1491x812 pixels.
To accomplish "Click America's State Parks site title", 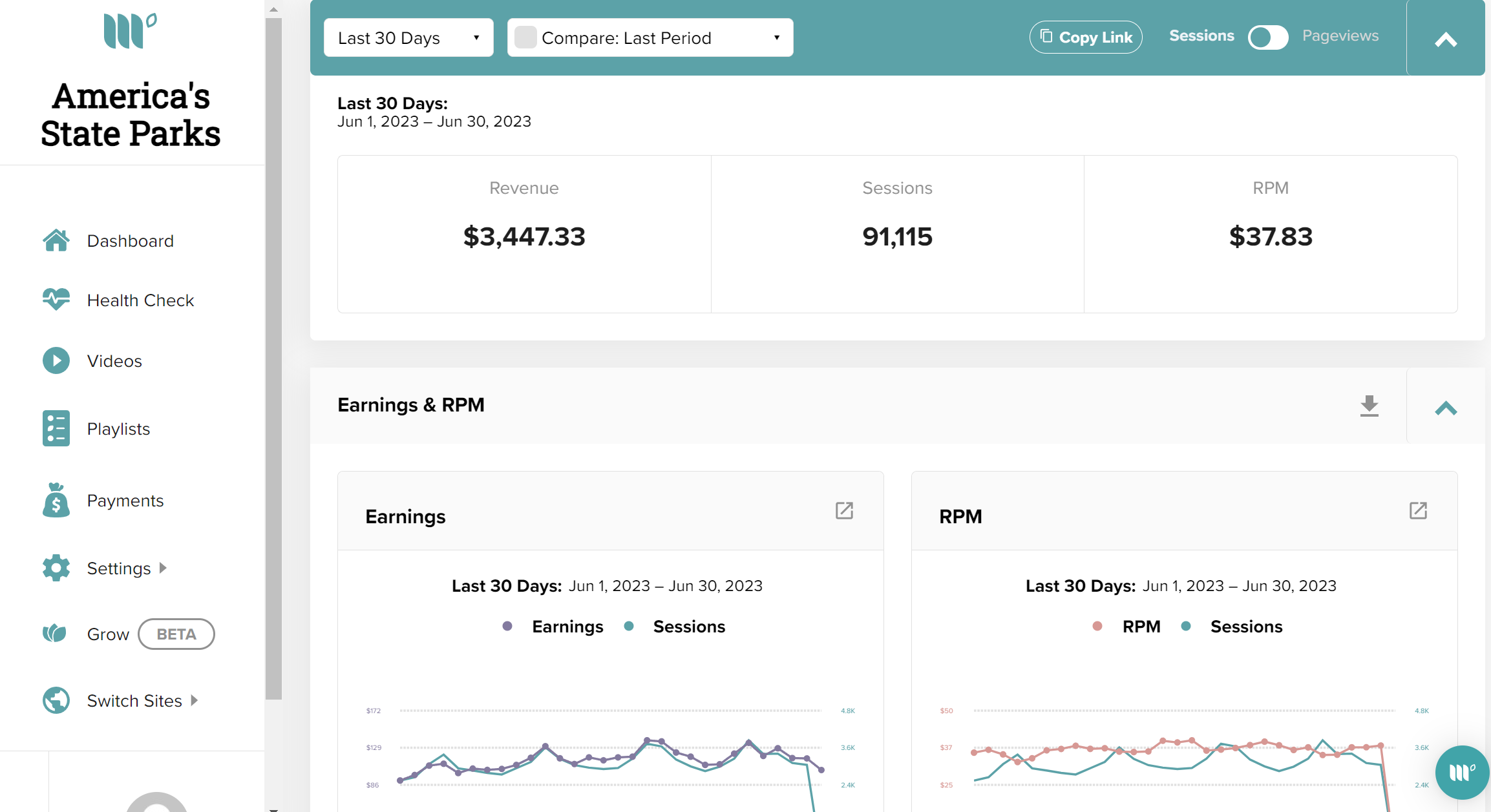I will pyautogui.click(x=131, y=114).
